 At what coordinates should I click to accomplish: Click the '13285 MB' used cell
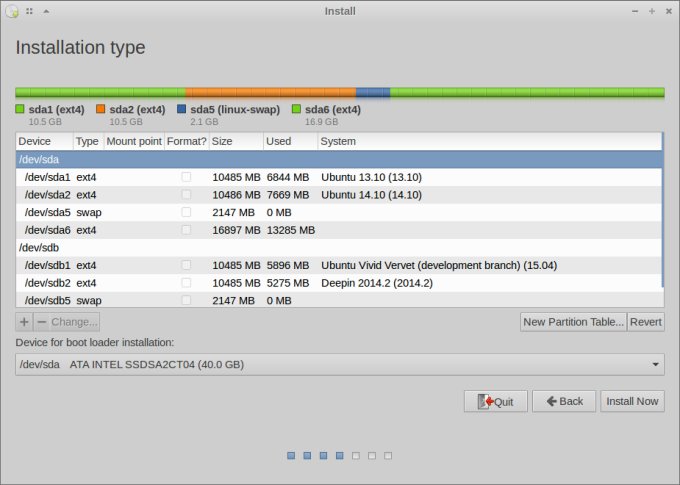[x=291, y=230]
